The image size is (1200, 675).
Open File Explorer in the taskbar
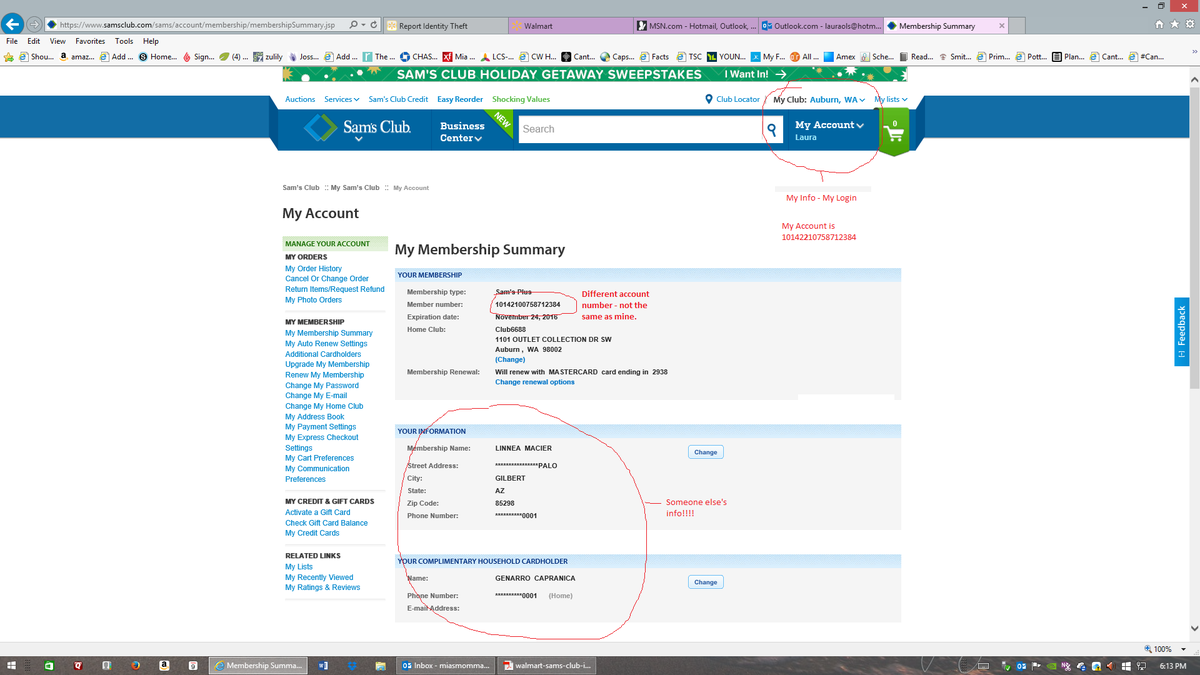(380, 665)
